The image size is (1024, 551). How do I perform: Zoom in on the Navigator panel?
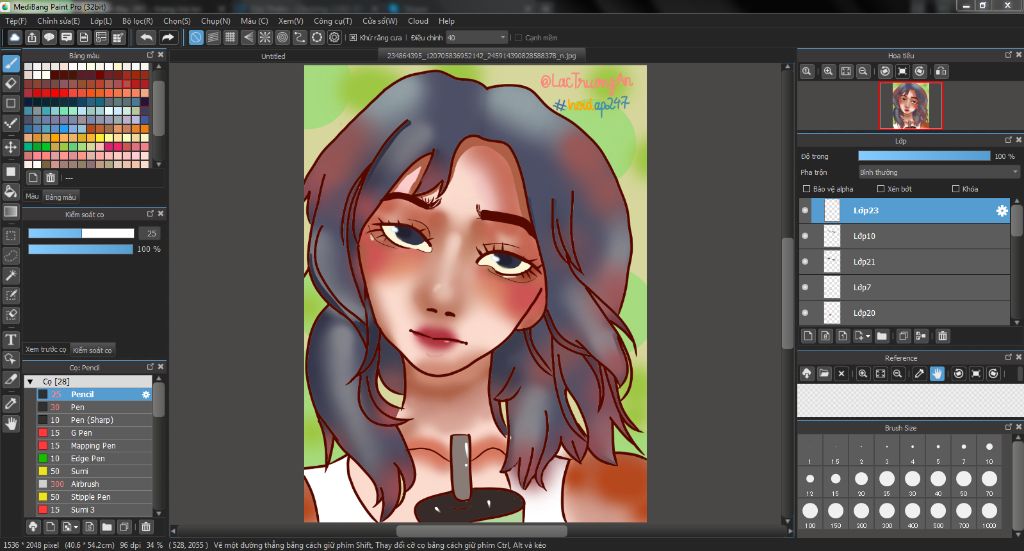click(x=828, y=71)
